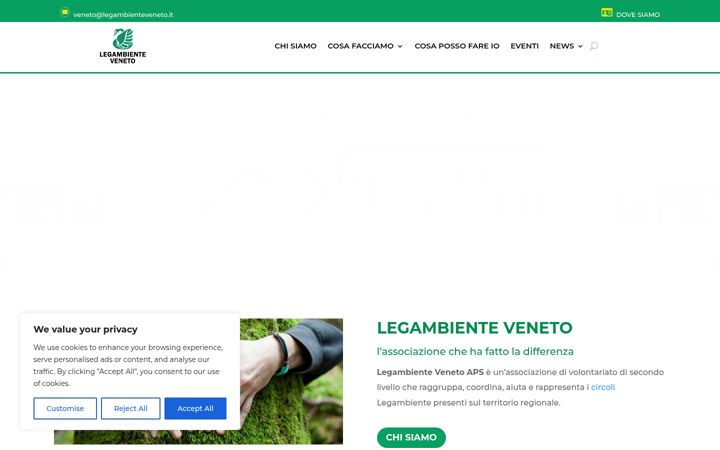Open the NEWS menu item
The image size is (720, 450).
click(562, 46)
